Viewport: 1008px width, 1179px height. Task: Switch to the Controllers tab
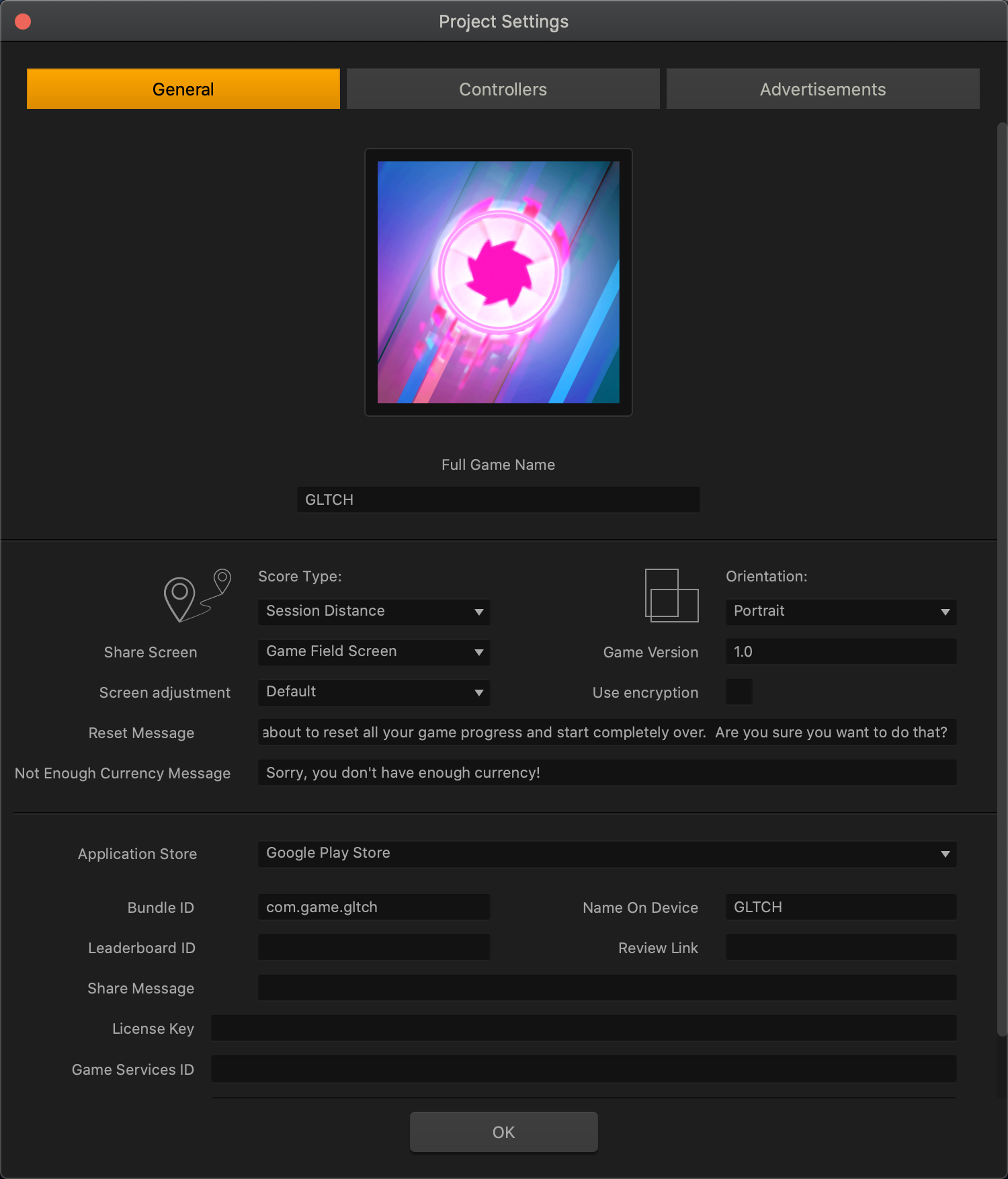[x=503, y=89]
